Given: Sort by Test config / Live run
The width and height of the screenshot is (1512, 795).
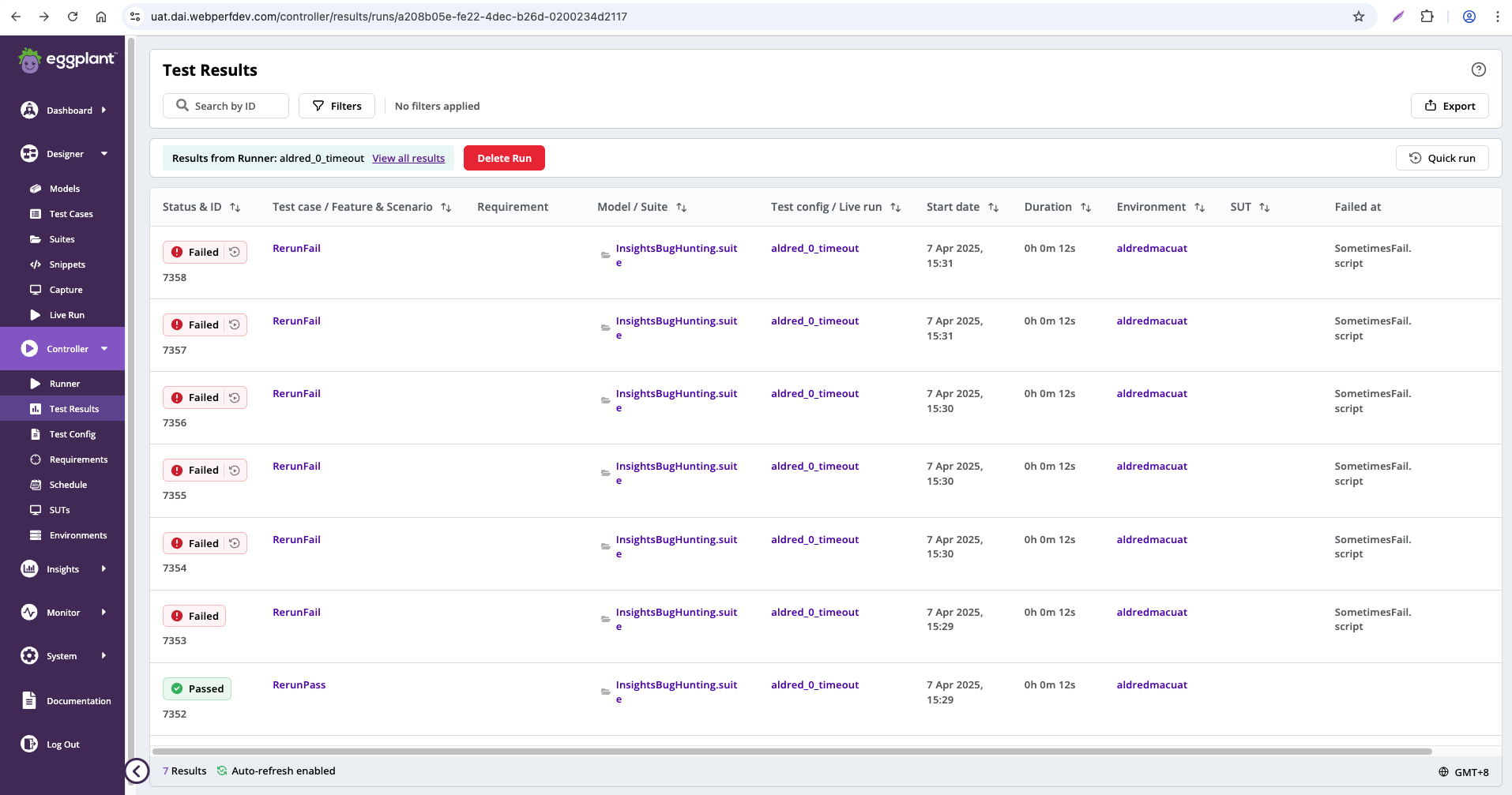Looking at the screenshot, I should coord(896,207).
